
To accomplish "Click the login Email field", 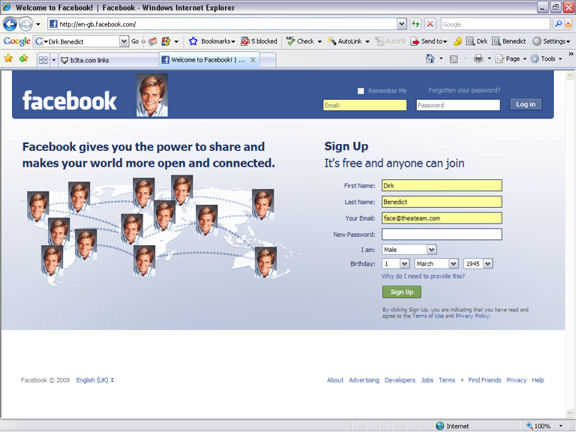I will pos(365,105).
